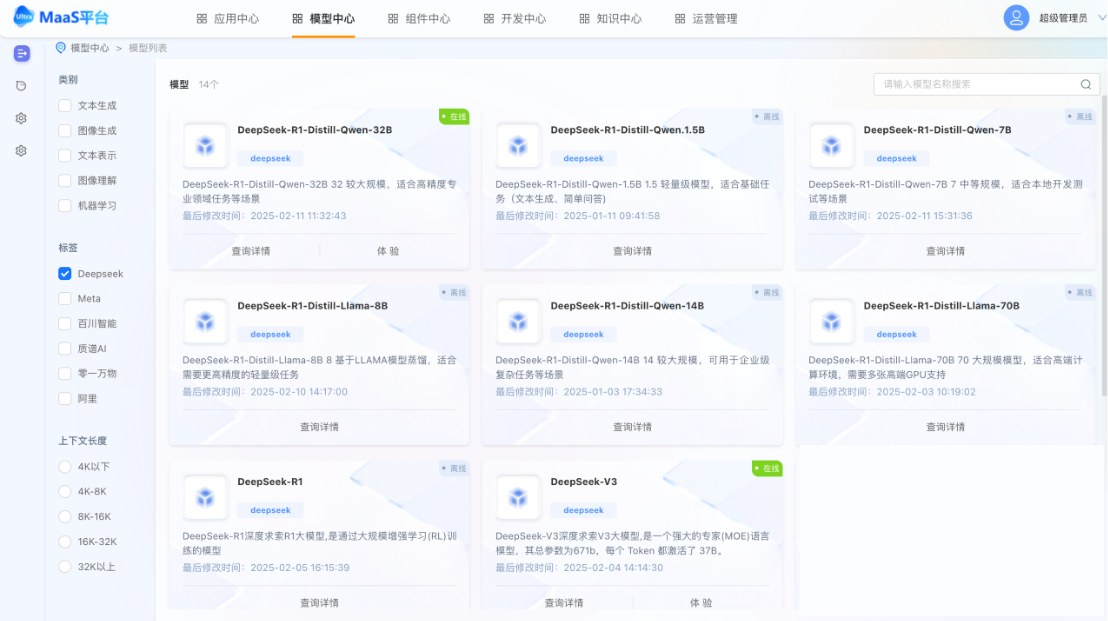Click the deepseek tag on DeepSeek-V3 card
1108x621 pixels.
click(583, 510)
